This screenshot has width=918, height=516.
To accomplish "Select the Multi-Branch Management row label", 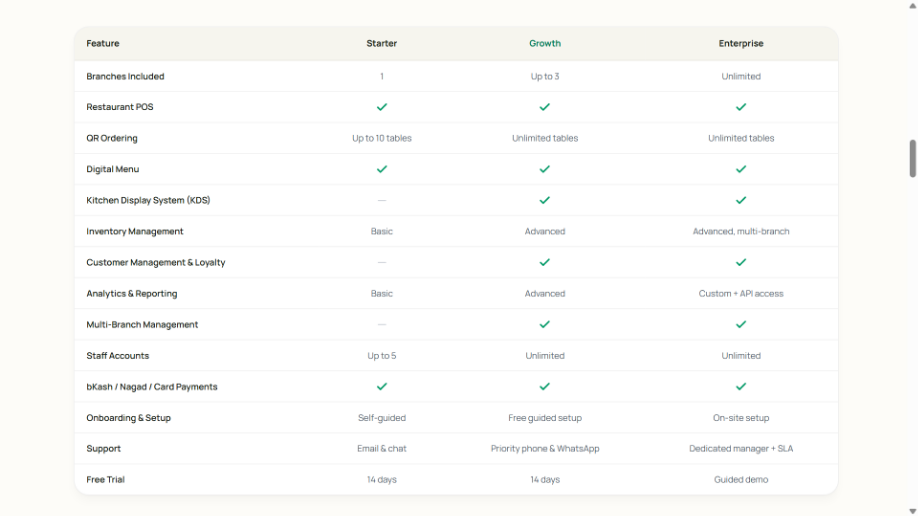I will [x=142, y=324].
